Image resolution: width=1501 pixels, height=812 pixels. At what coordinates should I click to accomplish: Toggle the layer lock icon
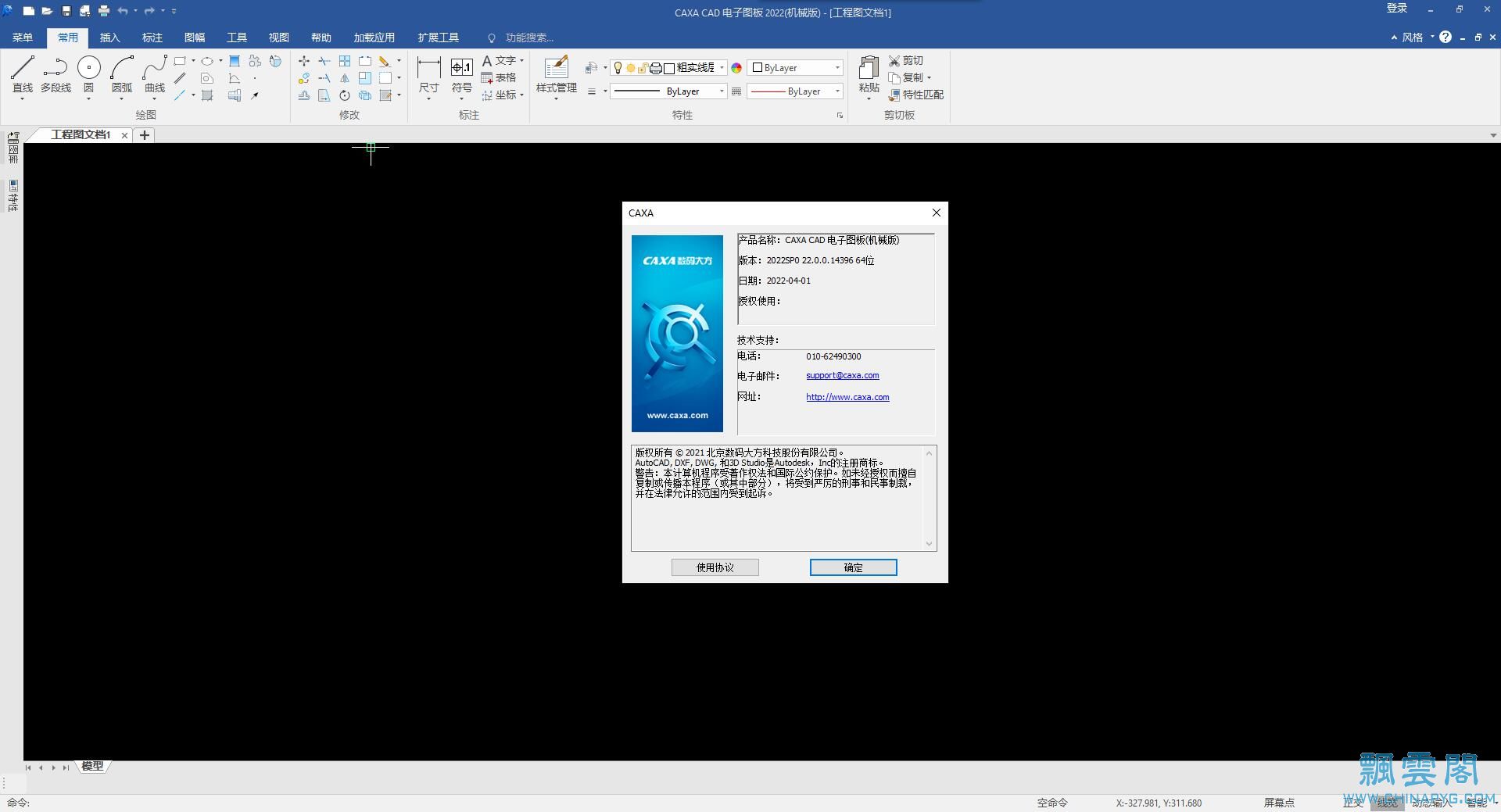643,68
